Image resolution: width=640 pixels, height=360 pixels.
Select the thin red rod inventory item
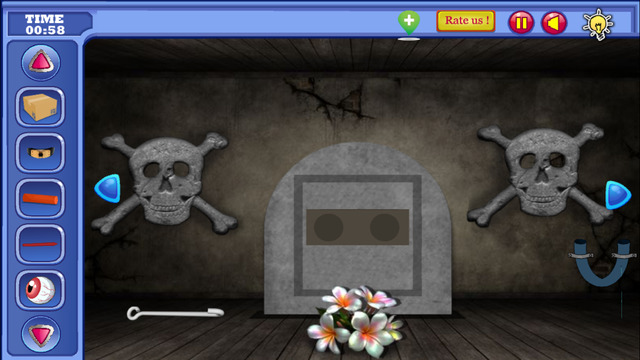pyautogui.click(x=40, y=244)
